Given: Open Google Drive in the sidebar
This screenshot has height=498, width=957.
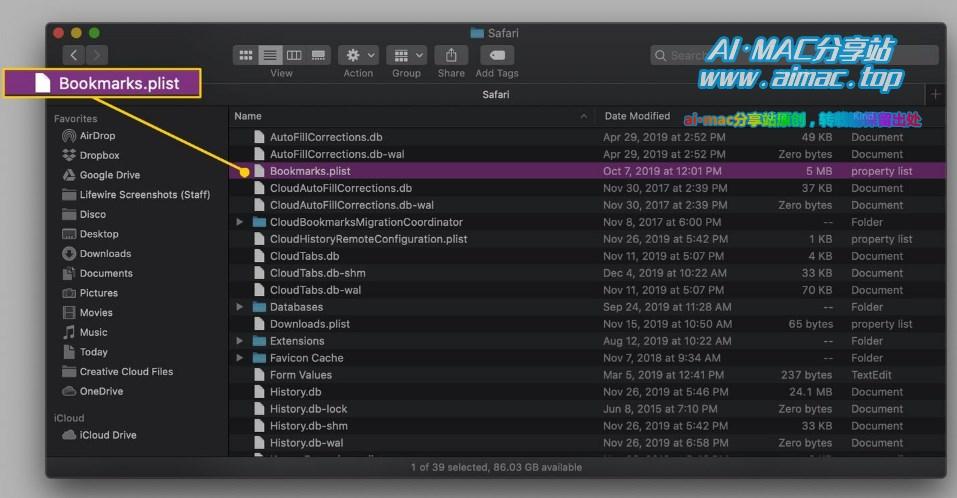Looking at the screenshot, I should pos(101,175).
